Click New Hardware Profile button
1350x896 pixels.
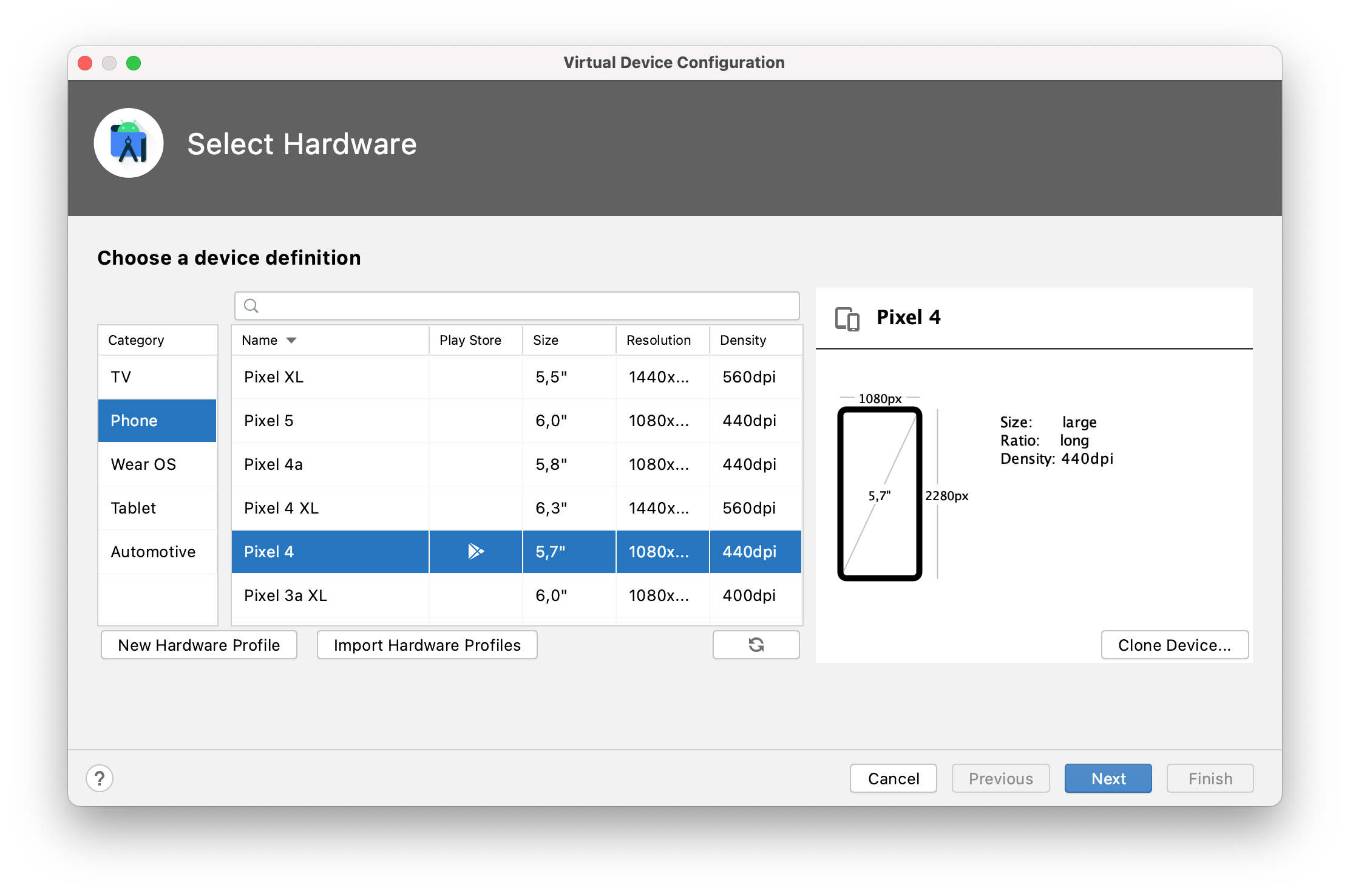coord(199,645)
